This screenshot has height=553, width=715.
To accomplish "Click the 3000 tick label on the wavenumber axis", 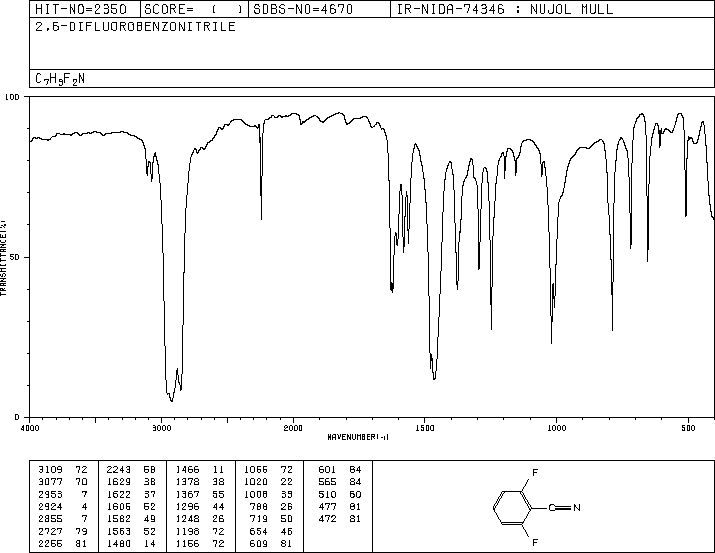I will pos(161,428).
